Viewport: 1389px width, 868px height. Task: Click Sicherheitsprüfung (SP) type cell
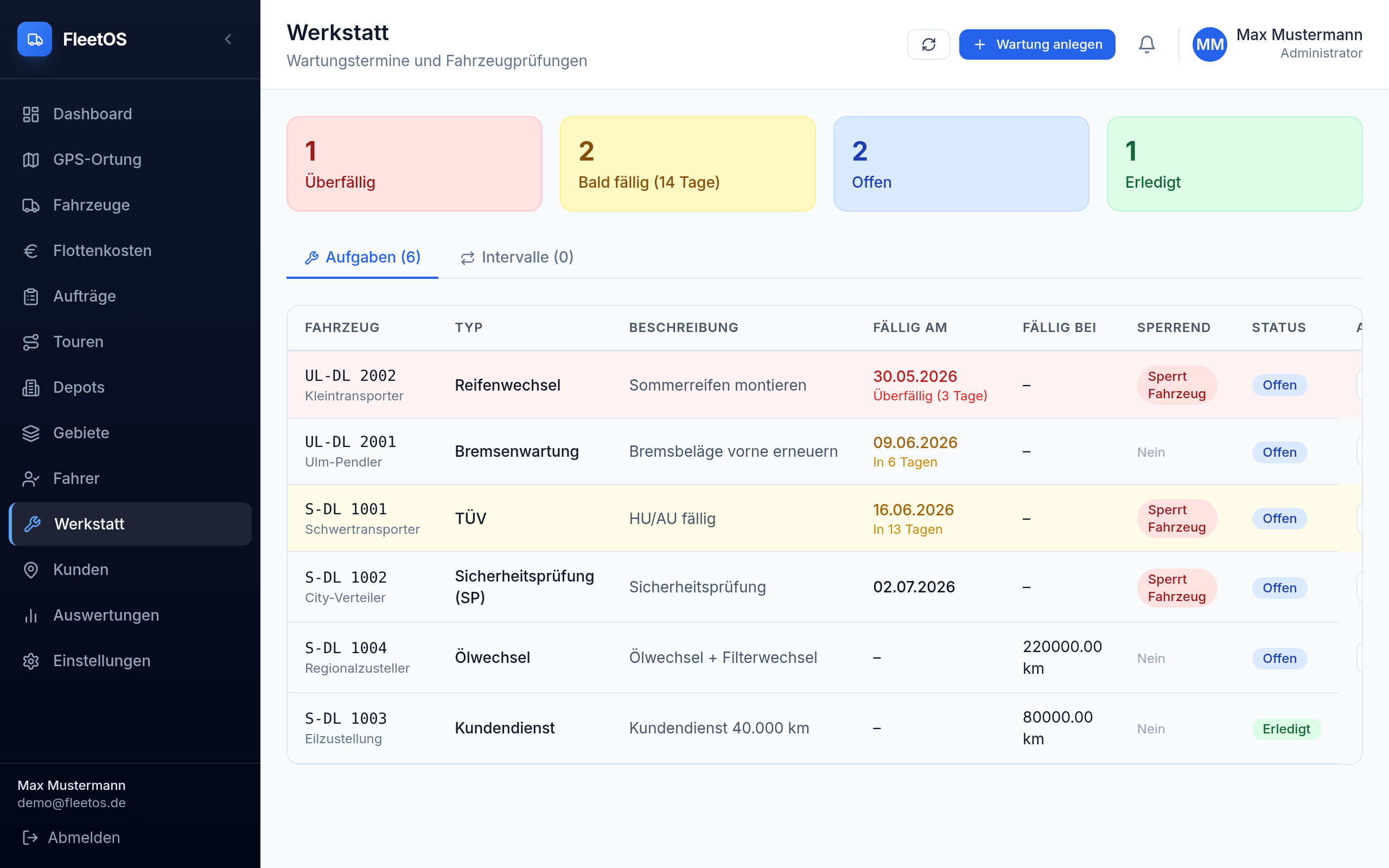[524, 588]
